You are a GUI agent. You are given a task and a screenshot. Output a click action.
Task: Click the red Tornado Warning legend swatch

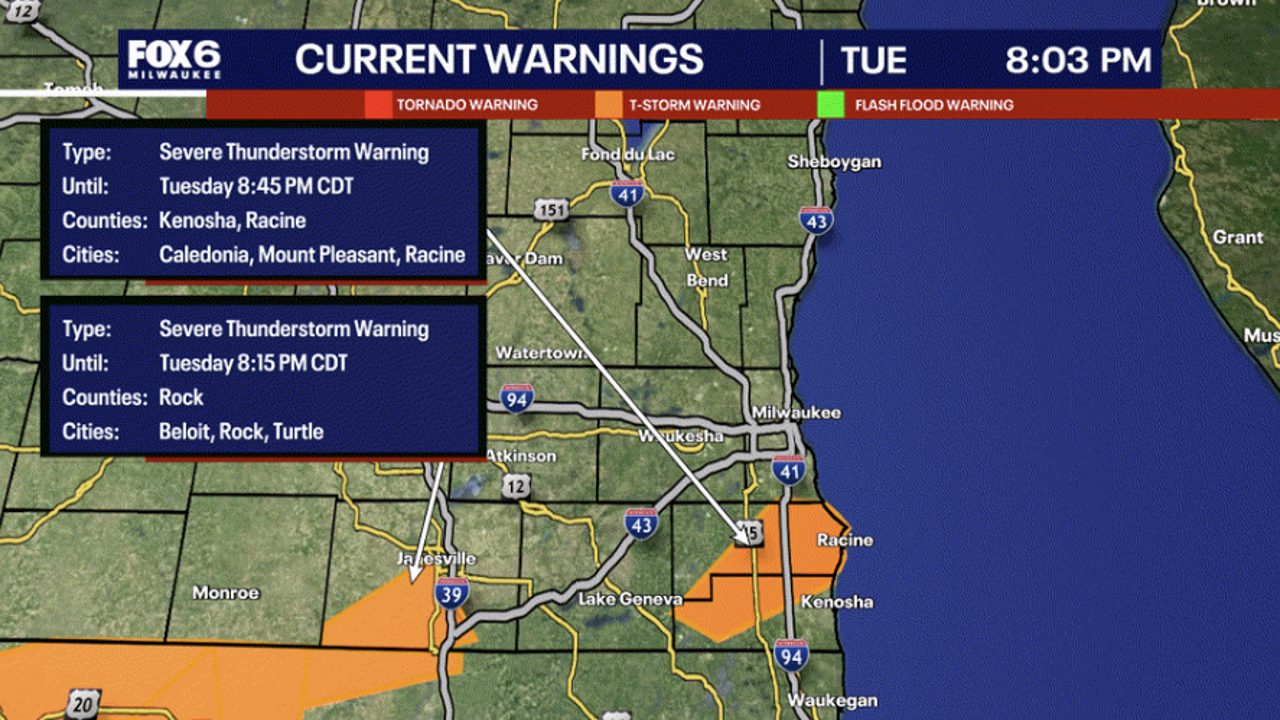(x=378, y=105)
